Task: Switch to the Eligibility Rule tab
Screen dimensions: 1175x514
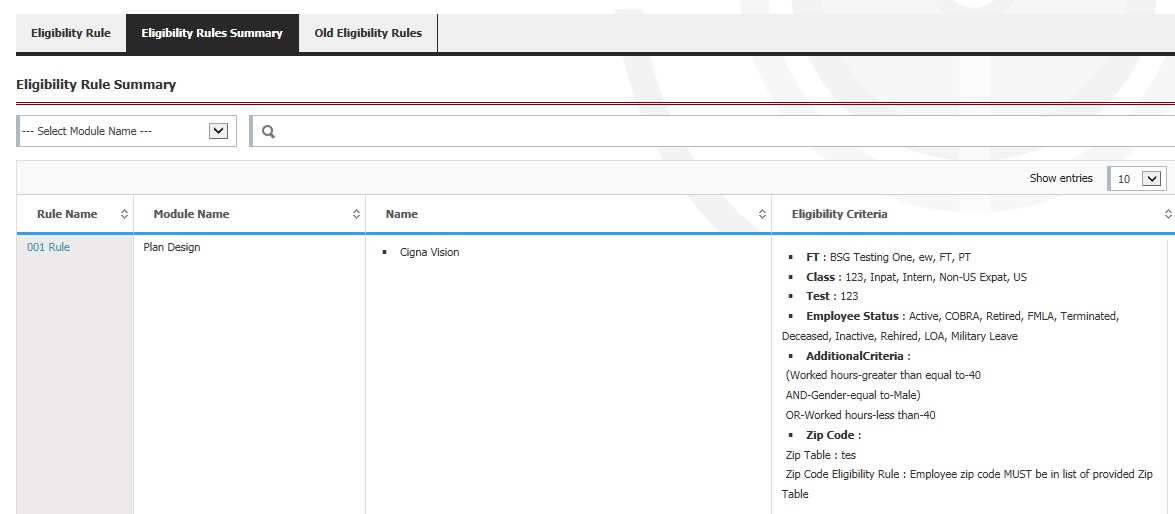Action: 70,34
